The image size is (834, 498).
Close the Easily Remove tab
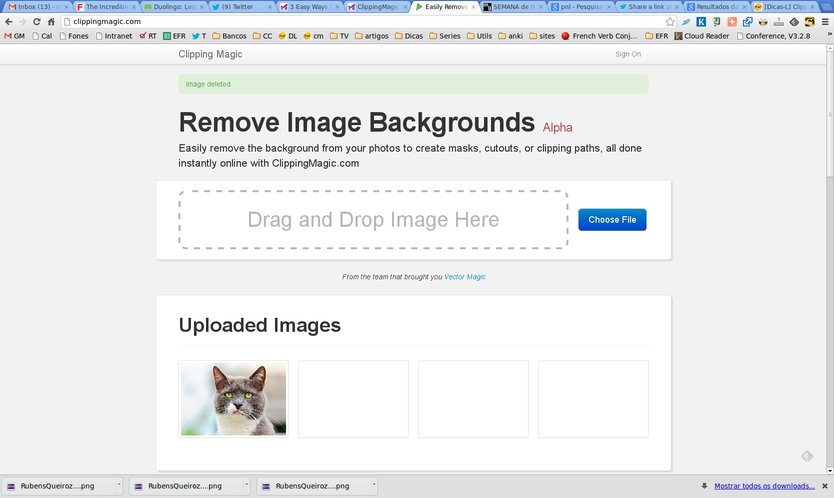473,7
